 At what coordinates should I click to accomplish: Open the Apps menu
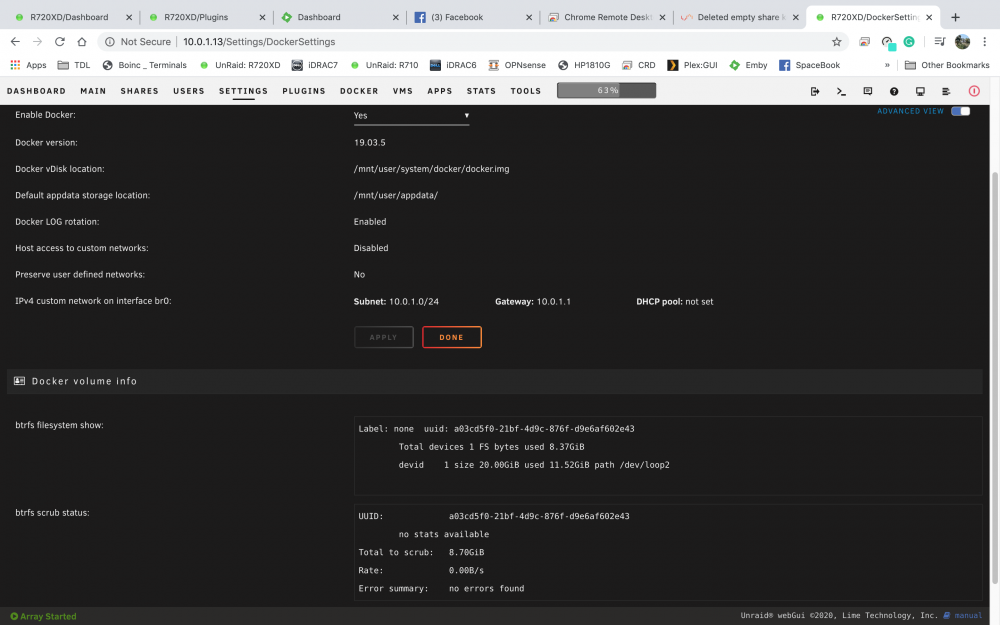(440, 91)
